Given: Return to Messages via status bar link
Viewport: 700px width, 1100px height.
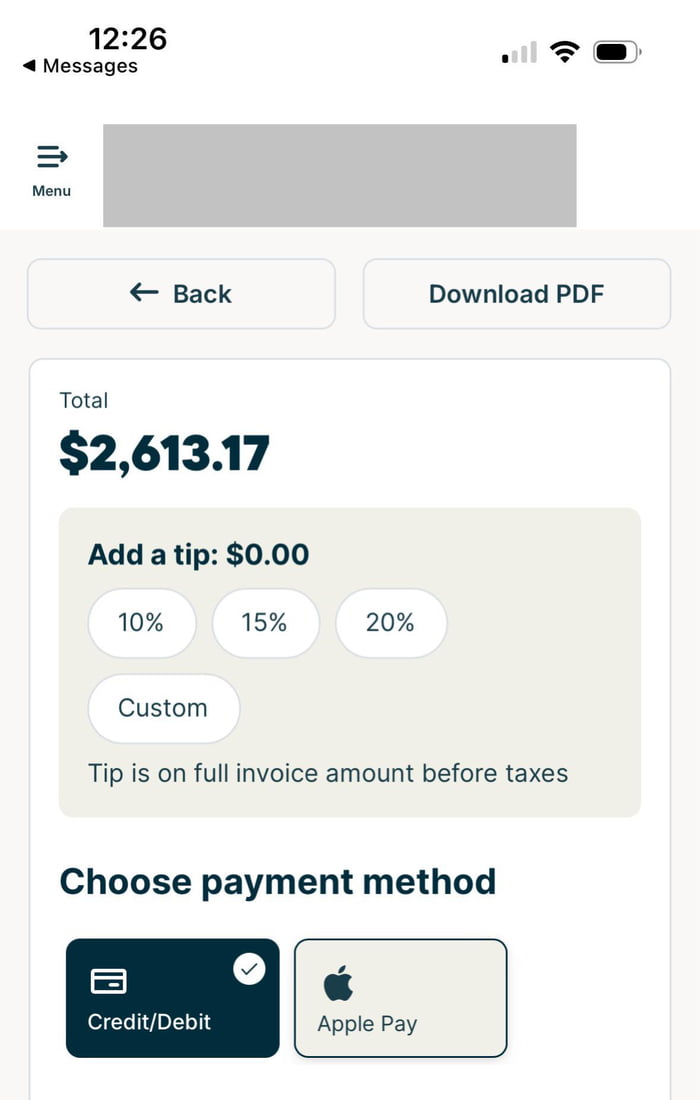Looking at the screenshot, I should tap(81, 66).
